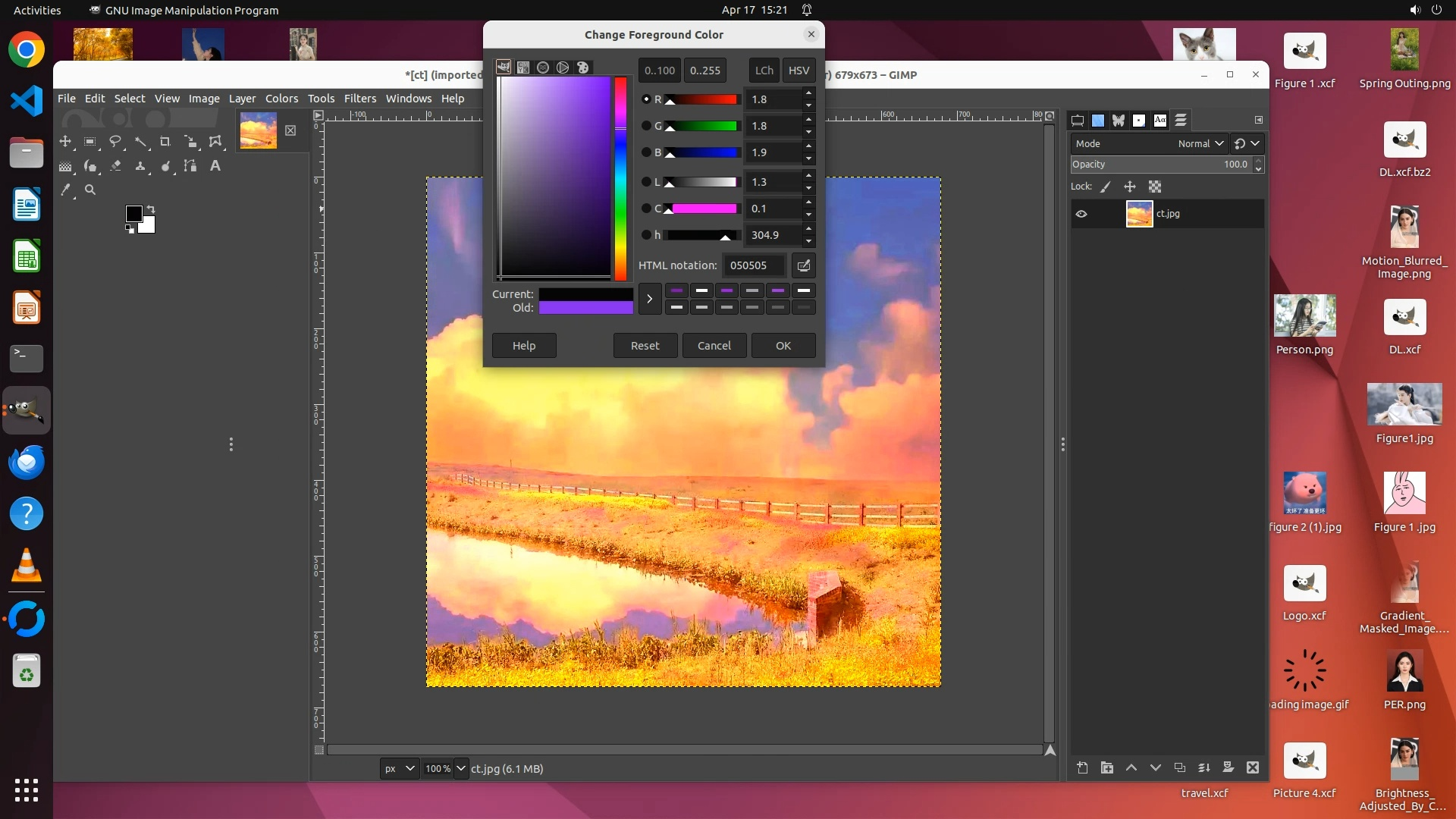
Task: Choose the Fuzzy Select magic wand
Action: [140, 142]
